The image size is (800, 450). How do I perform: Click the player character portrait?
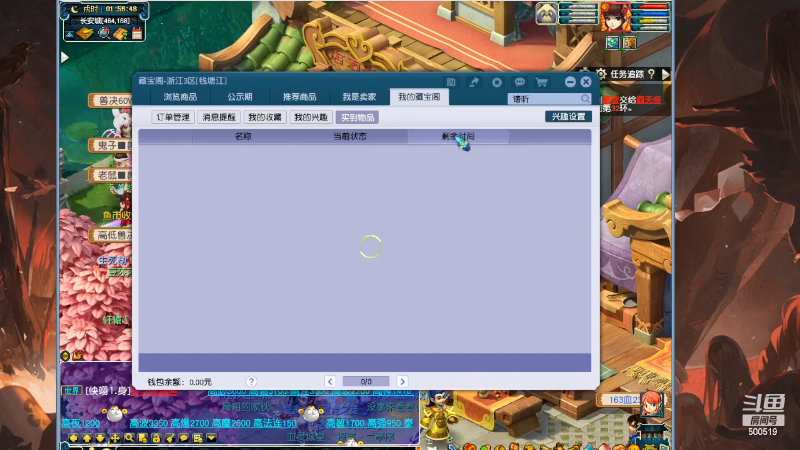point(615,17)
